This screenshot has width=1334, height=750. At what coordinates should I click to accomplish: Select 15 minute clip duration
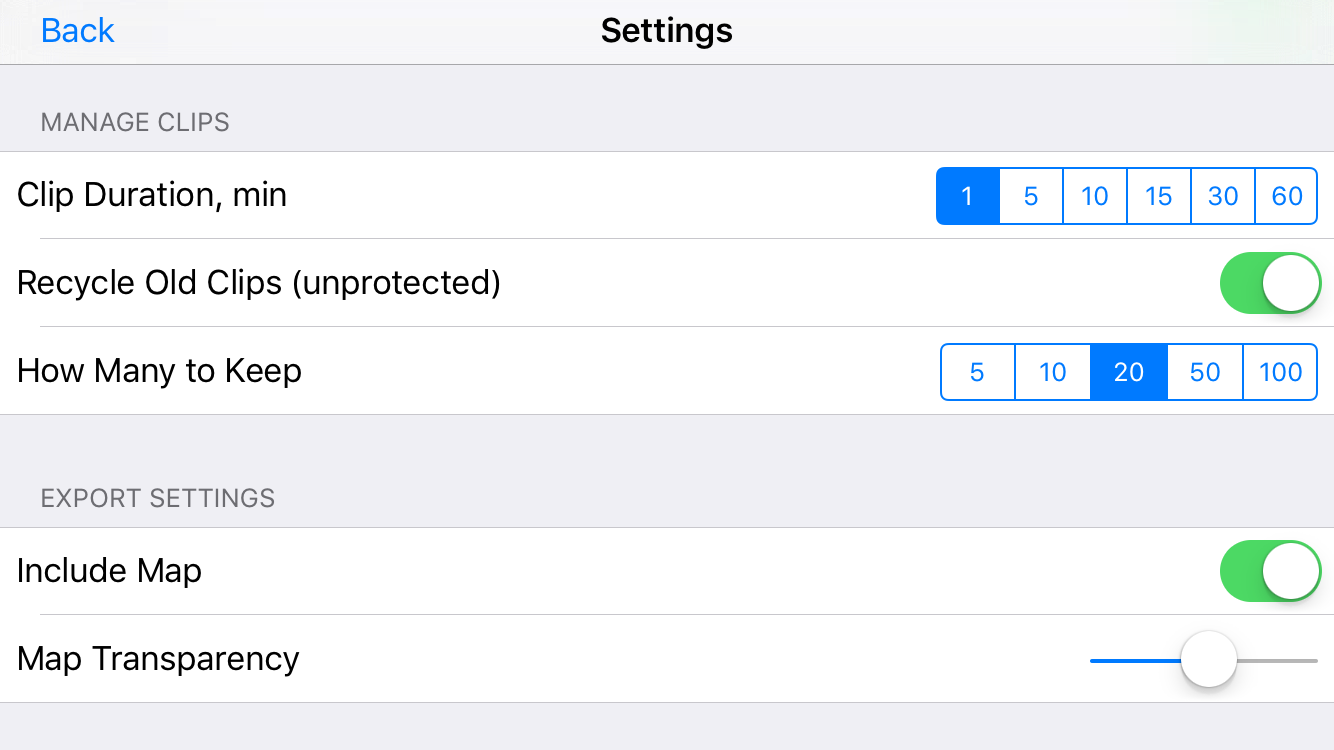(x=1159, y=196)
